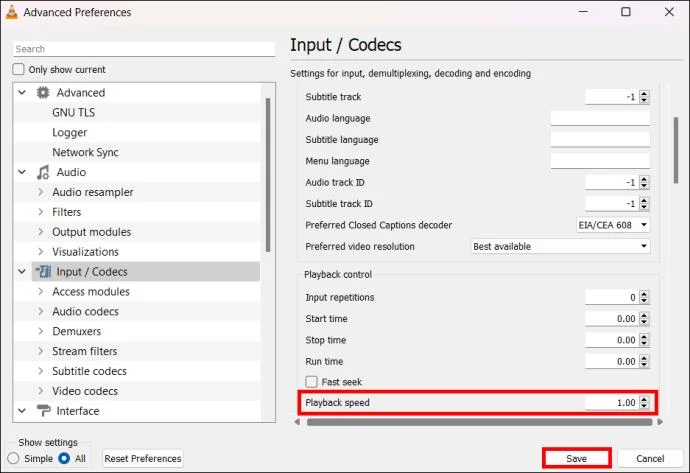The height and width of the screenshot is (473, 690).
Task: Select Audio tree item
Action: [x=71, y=172]
